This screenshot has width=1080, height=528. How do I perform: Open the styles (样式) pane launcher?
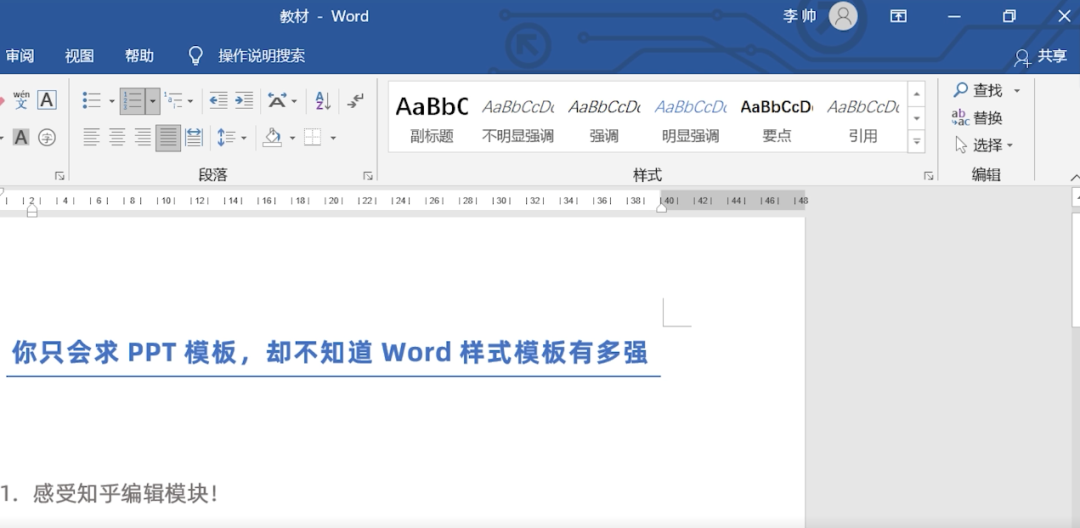pos(928,176)
